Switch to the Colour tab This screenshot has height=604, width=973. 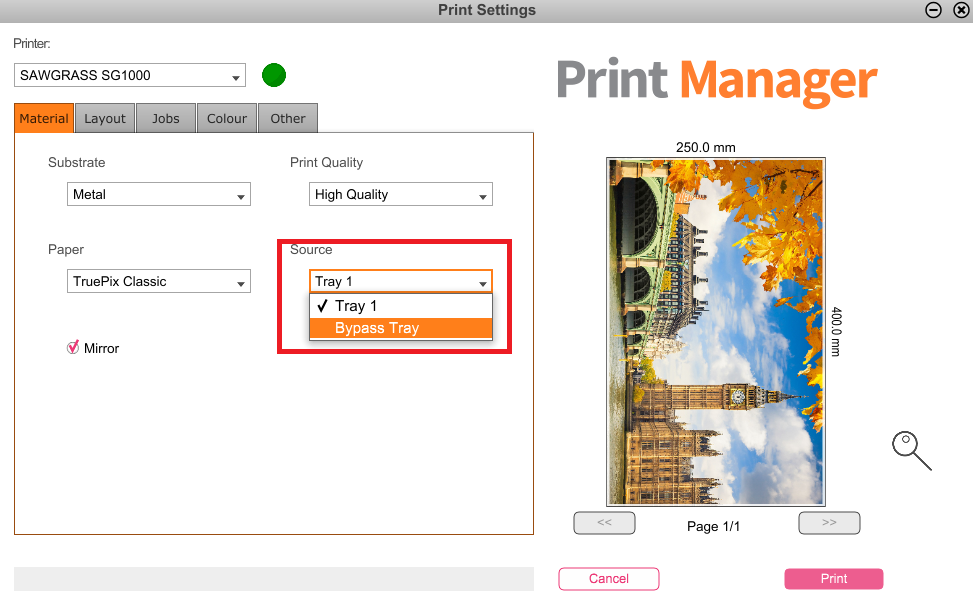coord(226,118)
